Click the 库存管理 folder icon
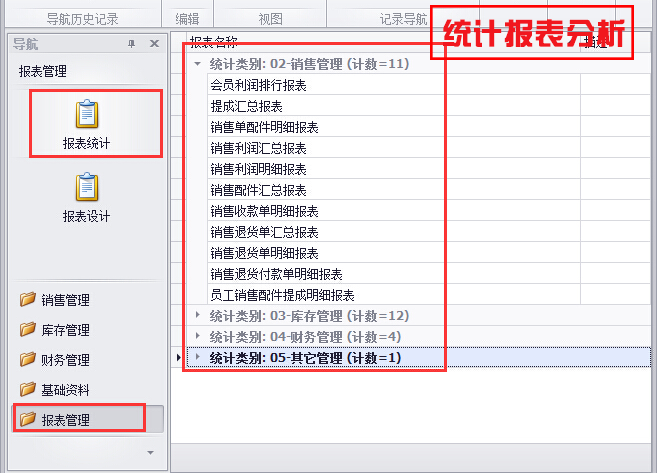Screen dimensions: 657x473 (x=27, y=330)
